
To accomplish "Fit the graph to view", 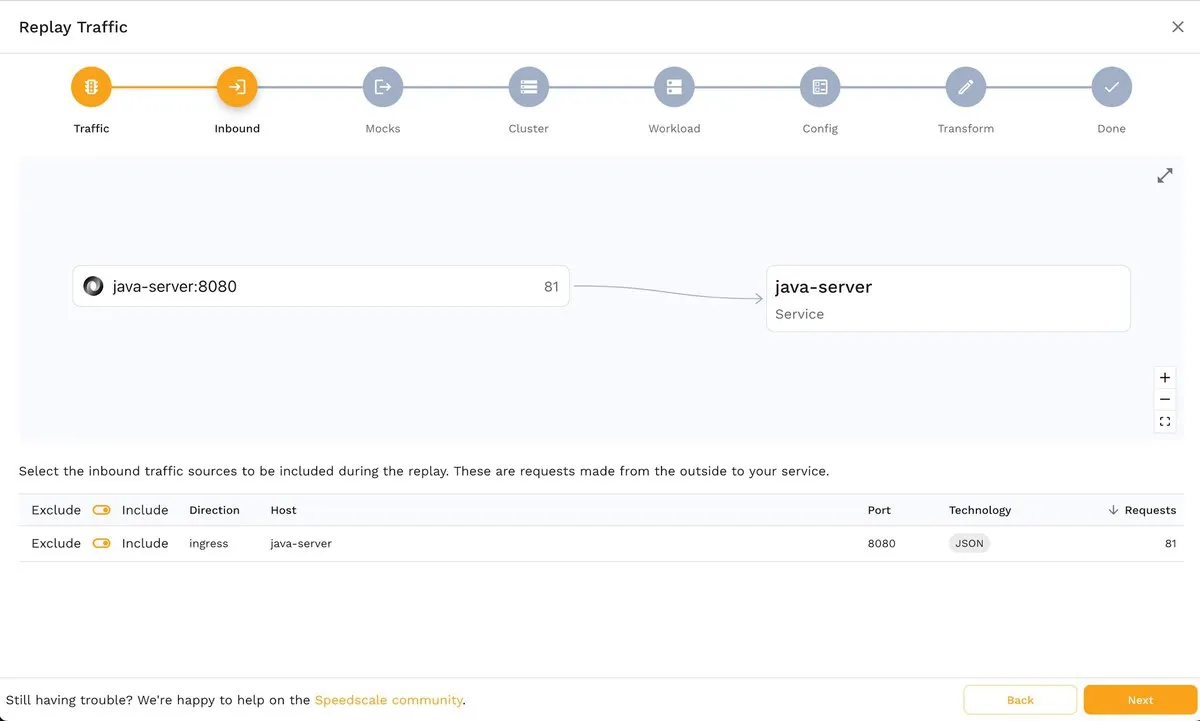I will 1165,422.
